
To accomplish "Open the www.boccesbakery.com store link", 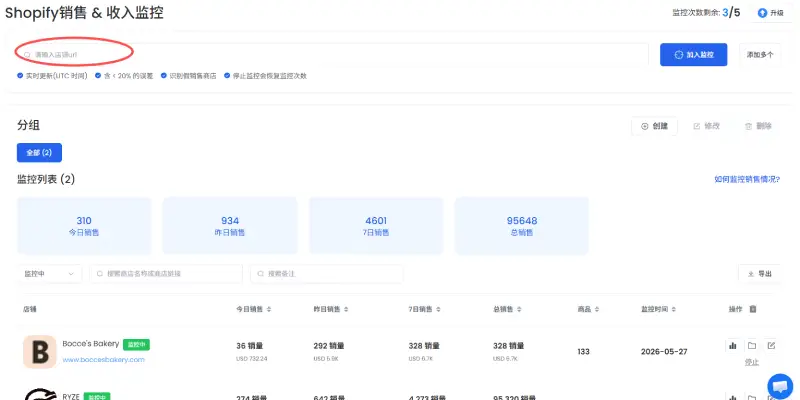I will (104, 360).
